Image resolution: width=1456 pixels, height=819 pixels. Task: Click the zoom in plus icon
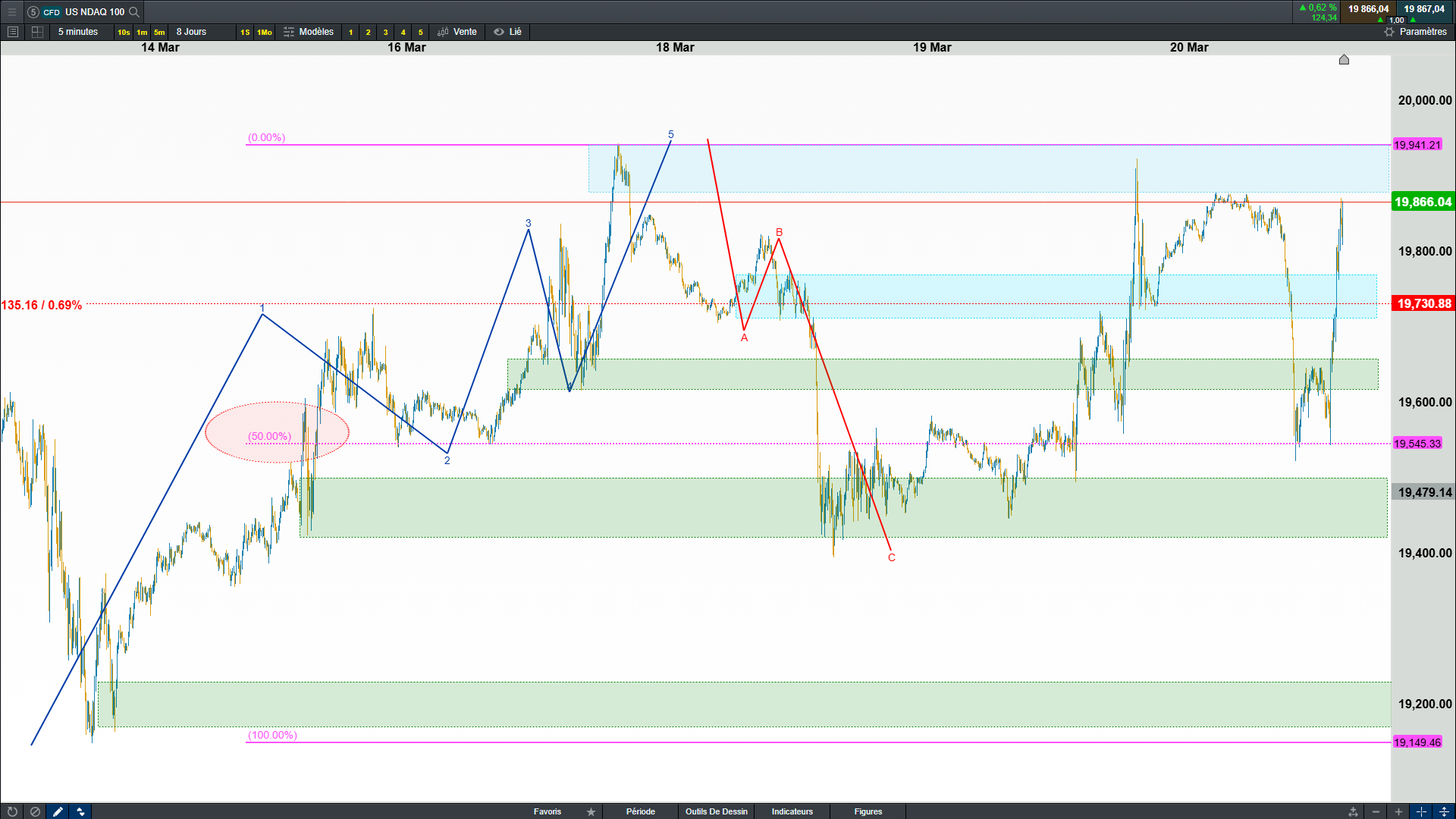pyautogui.click(x=1398, y=811)
